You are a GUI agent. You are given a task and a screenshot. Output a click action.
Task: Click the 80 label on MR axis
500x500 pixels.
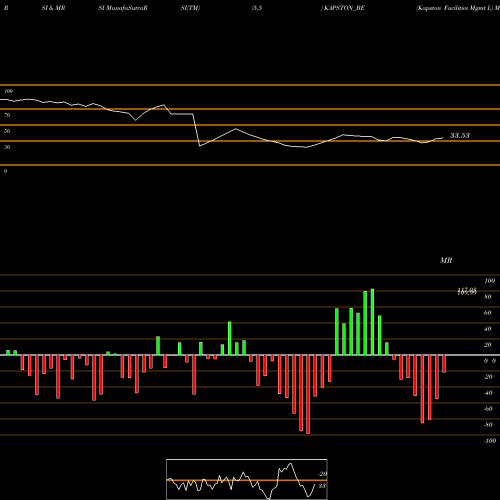coord(488,297)
